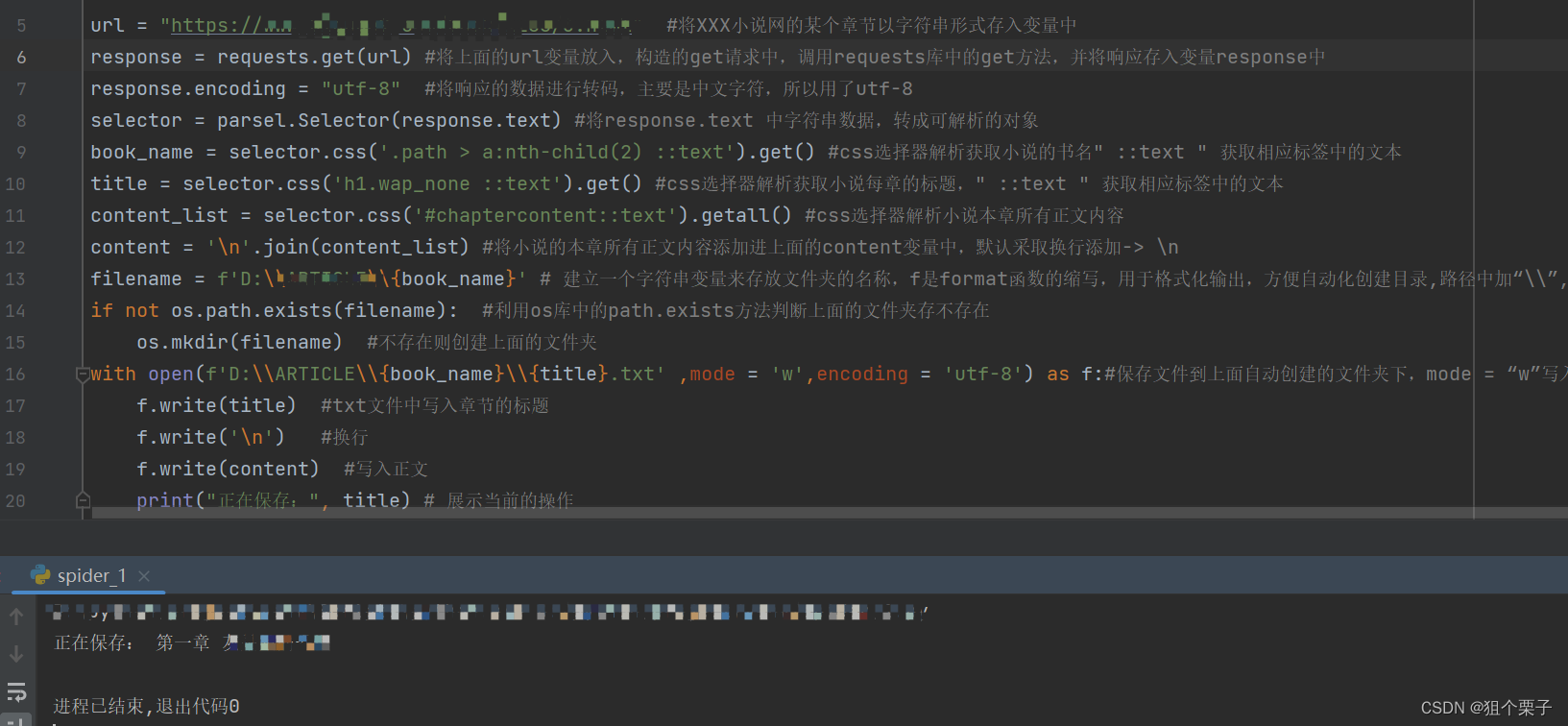The width and height of the screenshot is (1568, 726).
Task: Click the up arrow in the run console
Action: click(x=16, y=617)
